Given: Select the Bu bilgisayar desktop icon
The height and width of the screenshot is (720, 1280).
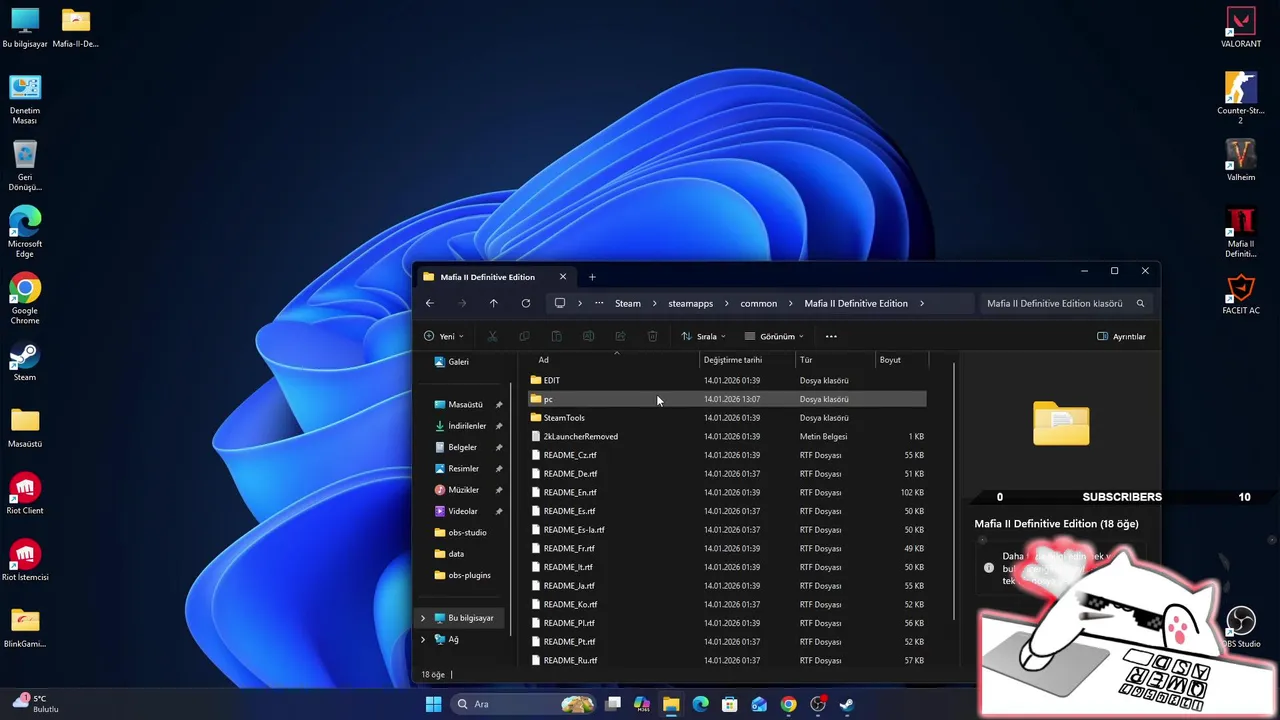Looking at the screenshot, I should click(25, 28).
